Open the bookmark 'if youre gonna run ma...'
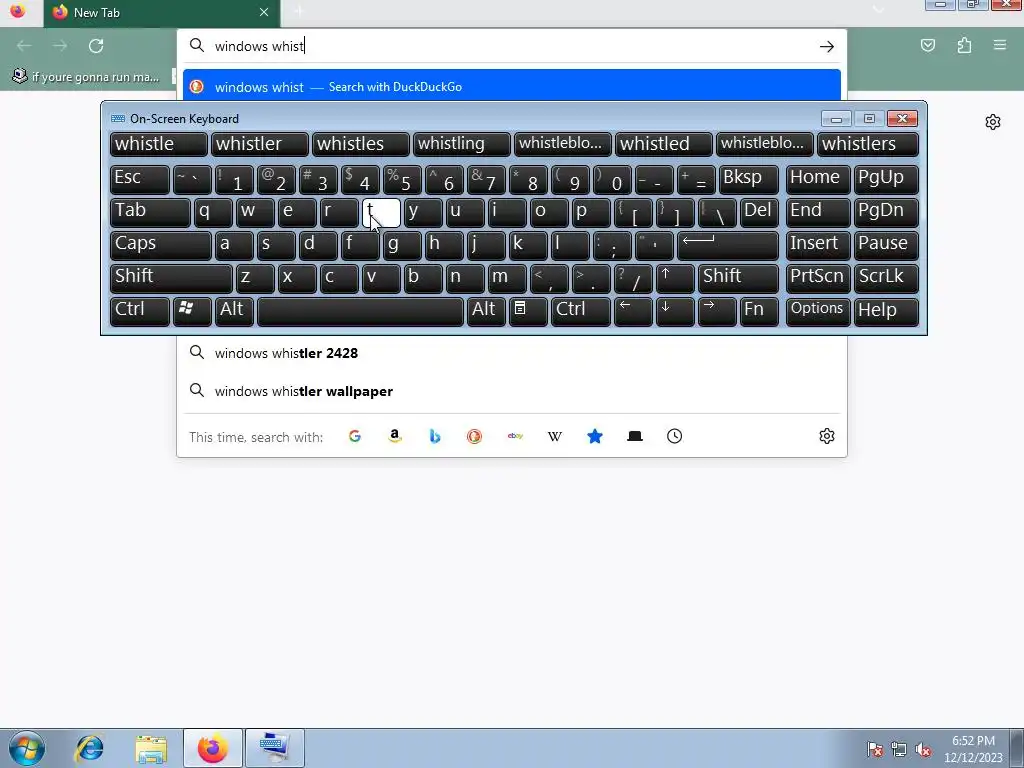 tap(86, 76)
